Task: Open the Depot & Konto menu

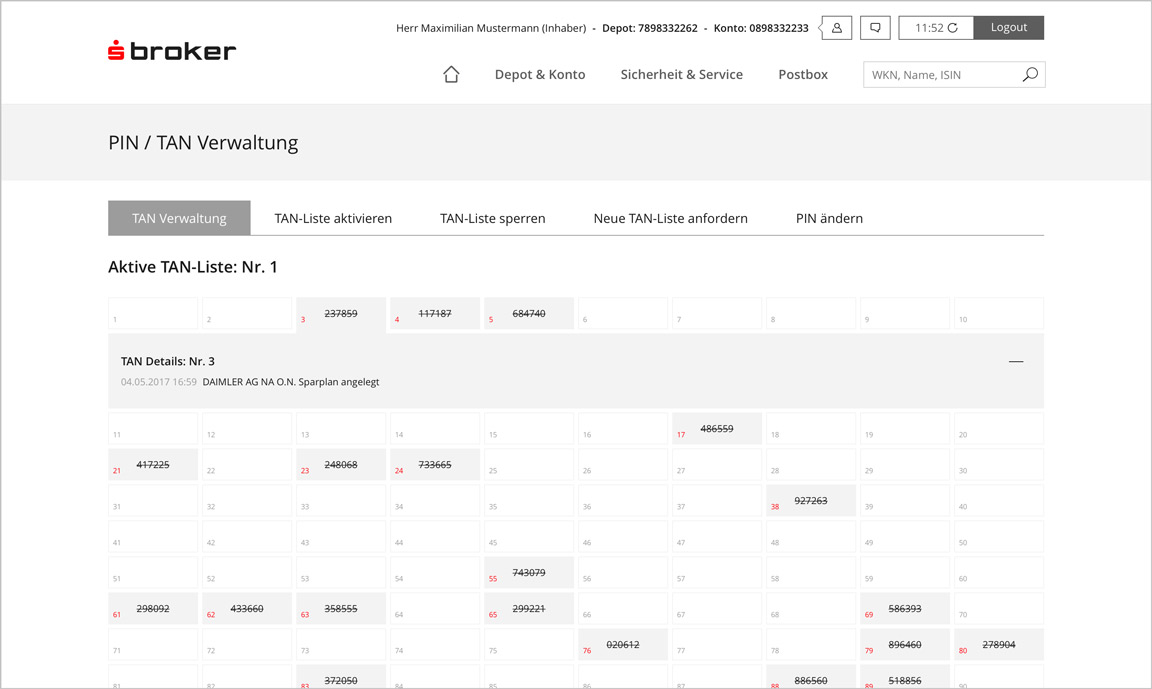Action: coord(540,74)
